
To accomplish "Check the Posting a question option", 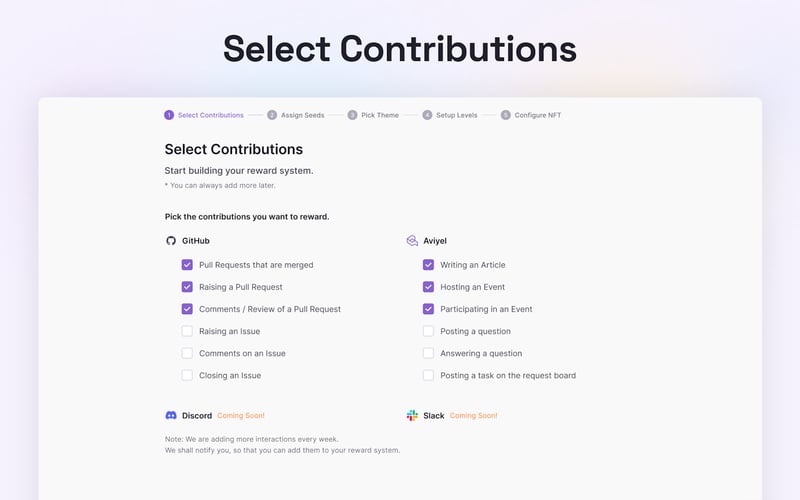I will coord(428,331).
